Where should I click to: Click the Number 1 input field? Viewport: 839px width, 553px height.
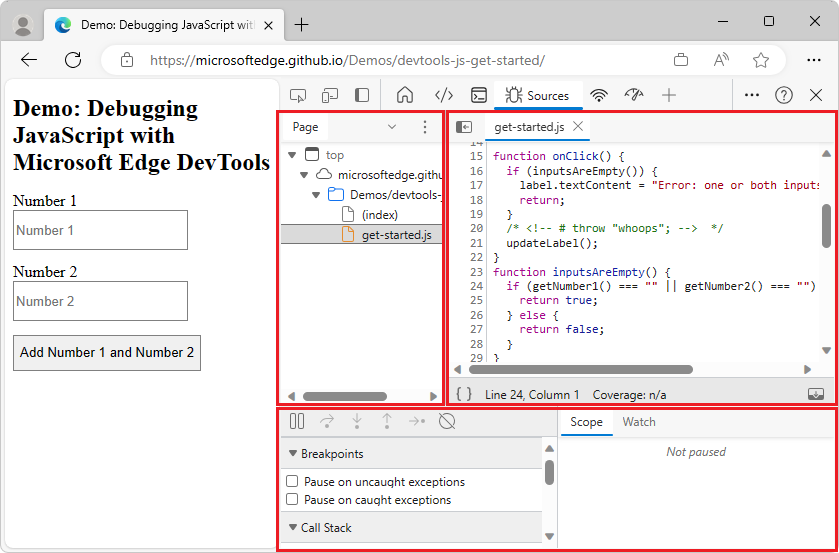pos(100,230)
